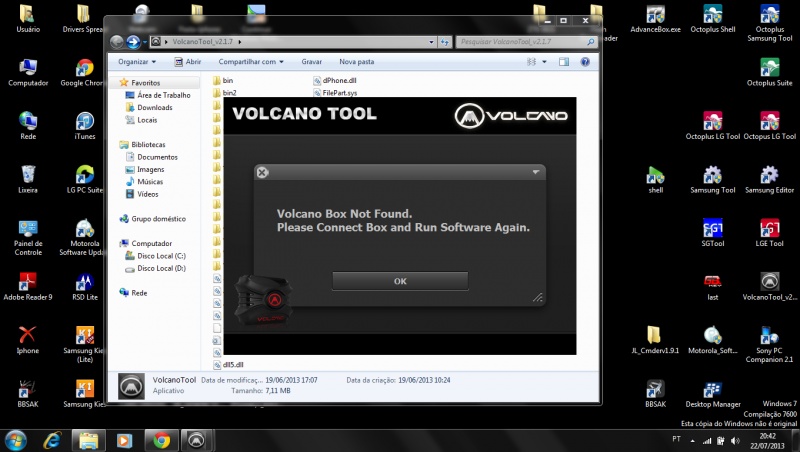Open the dialog's dropdown arrow menu
Viewport: 800px width, 452px height.
tap(536, 172)
